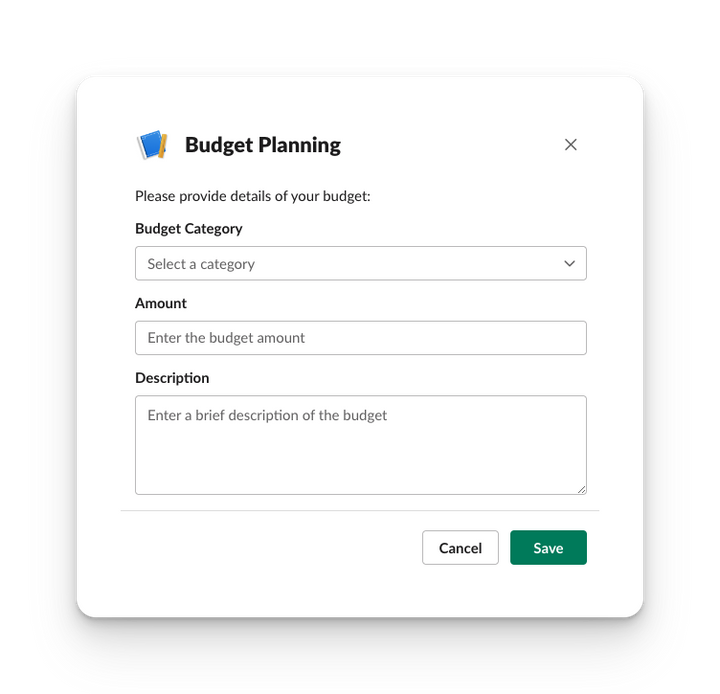Click the 'Enter the budget amount' placeholder
The height and width of the screenshot is (694, 720).
tap(226, 338)
